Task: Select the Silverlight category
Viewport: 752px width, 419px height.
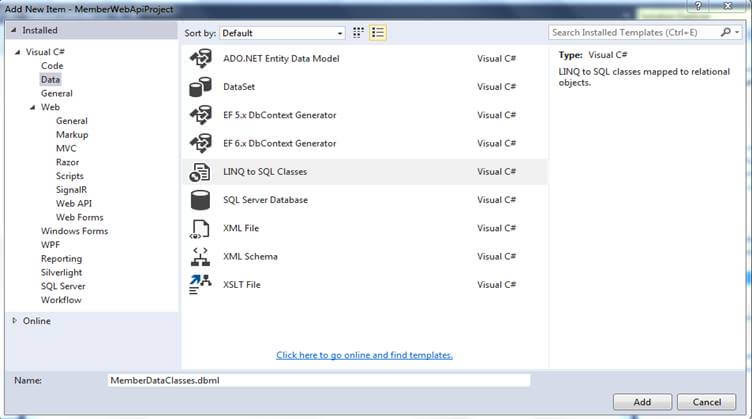Action: click(61, 272)
